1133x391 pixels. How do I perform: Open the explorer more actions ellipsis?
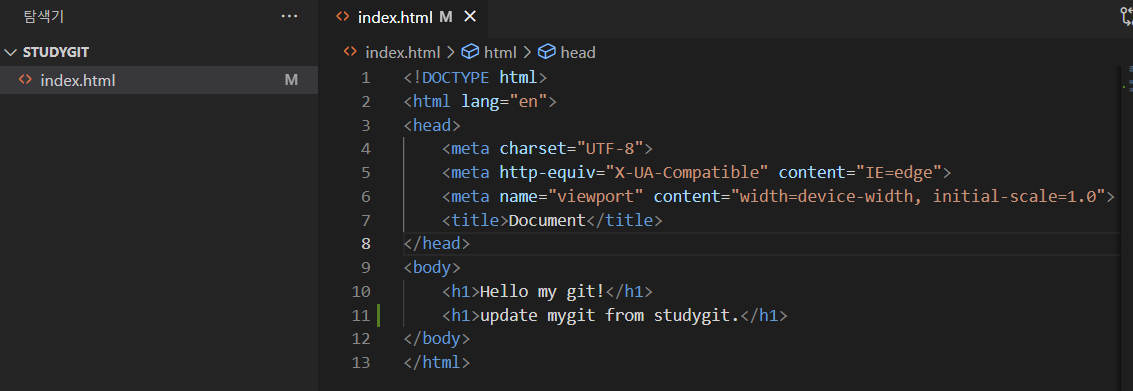pos(289,16)
